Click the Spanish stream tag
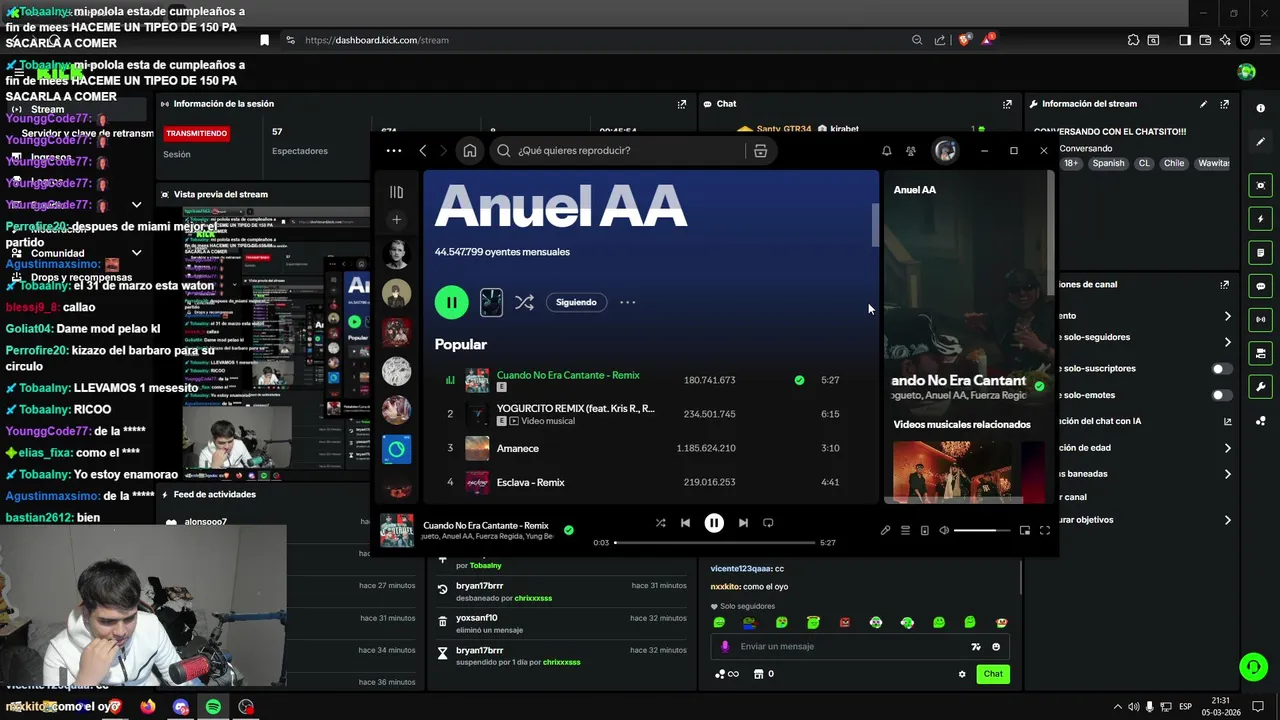 pyautogui.click(x=1108, y=163)
